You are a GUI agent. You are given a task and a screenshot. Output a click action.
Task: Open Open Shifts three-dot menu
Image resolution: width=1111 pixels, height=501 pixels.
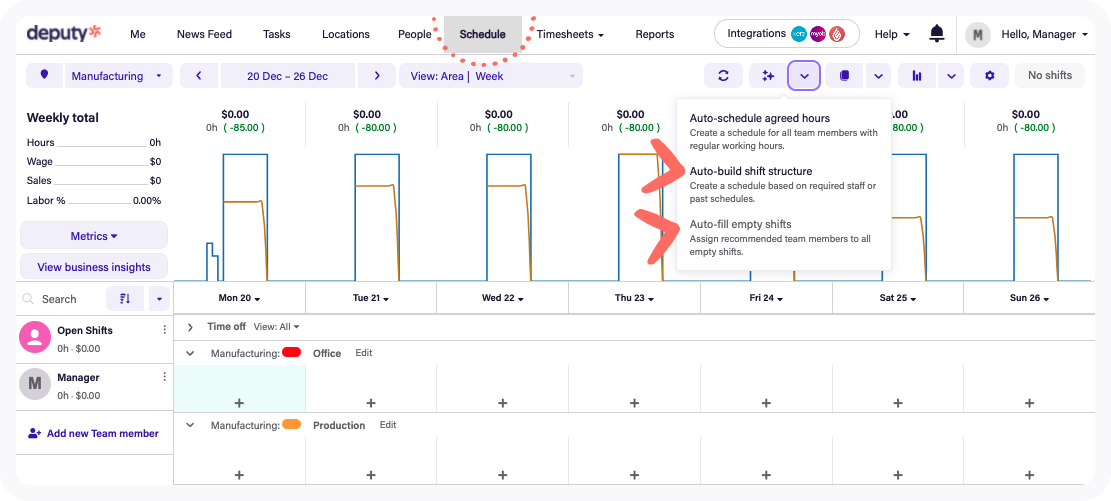click(165, 330)
